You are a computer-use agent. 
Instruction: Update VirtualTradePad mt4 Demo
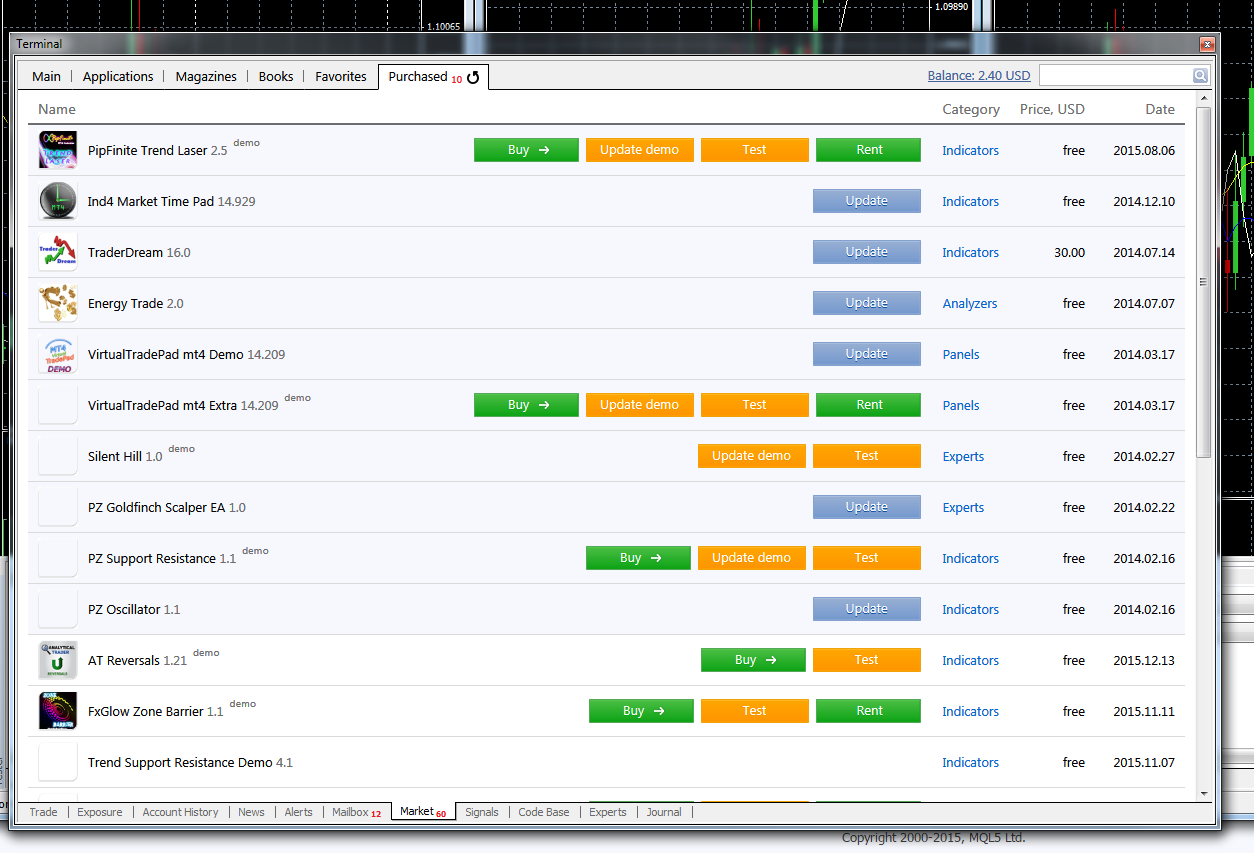[x=867, y=354]
